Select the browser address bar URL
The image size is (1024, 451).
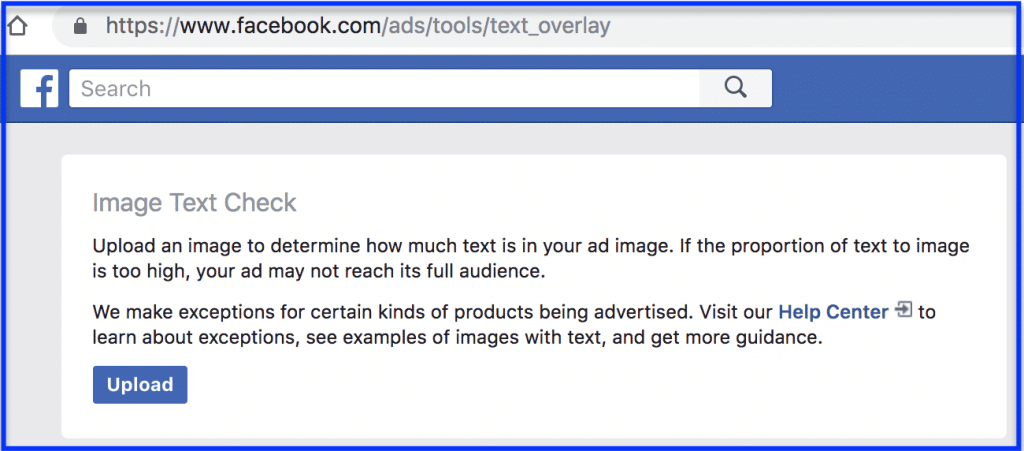click(358, 26)
